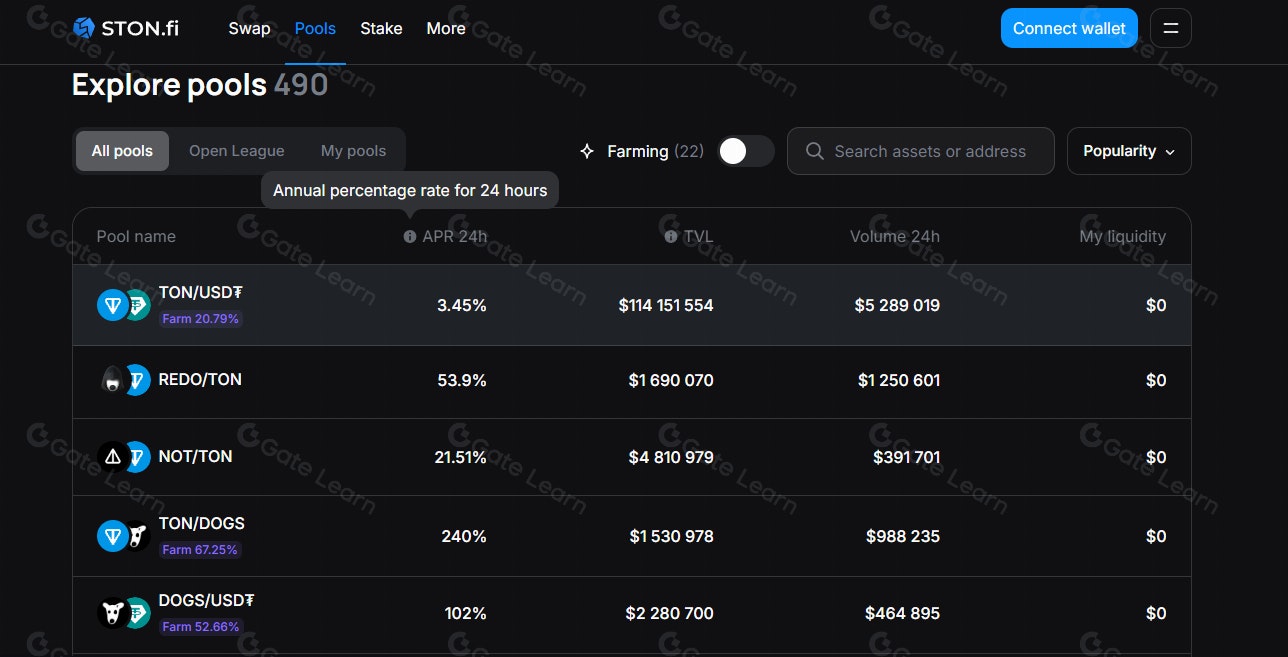Open the hamburger menu at top right
This screenshot has height=657, width=1288.
pyautogui.click(x=1170, y=28)
